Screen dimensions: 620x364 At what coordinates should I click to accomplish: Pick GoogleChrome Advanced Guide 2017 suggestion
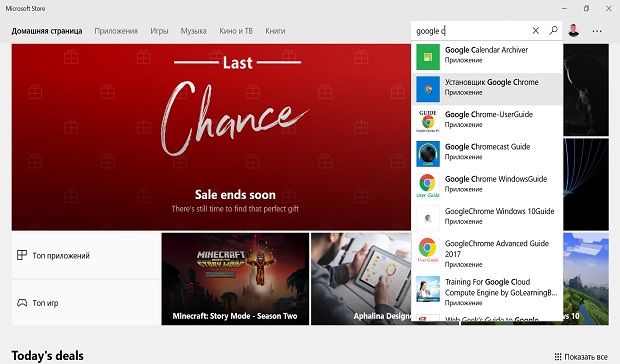point(487,254)
